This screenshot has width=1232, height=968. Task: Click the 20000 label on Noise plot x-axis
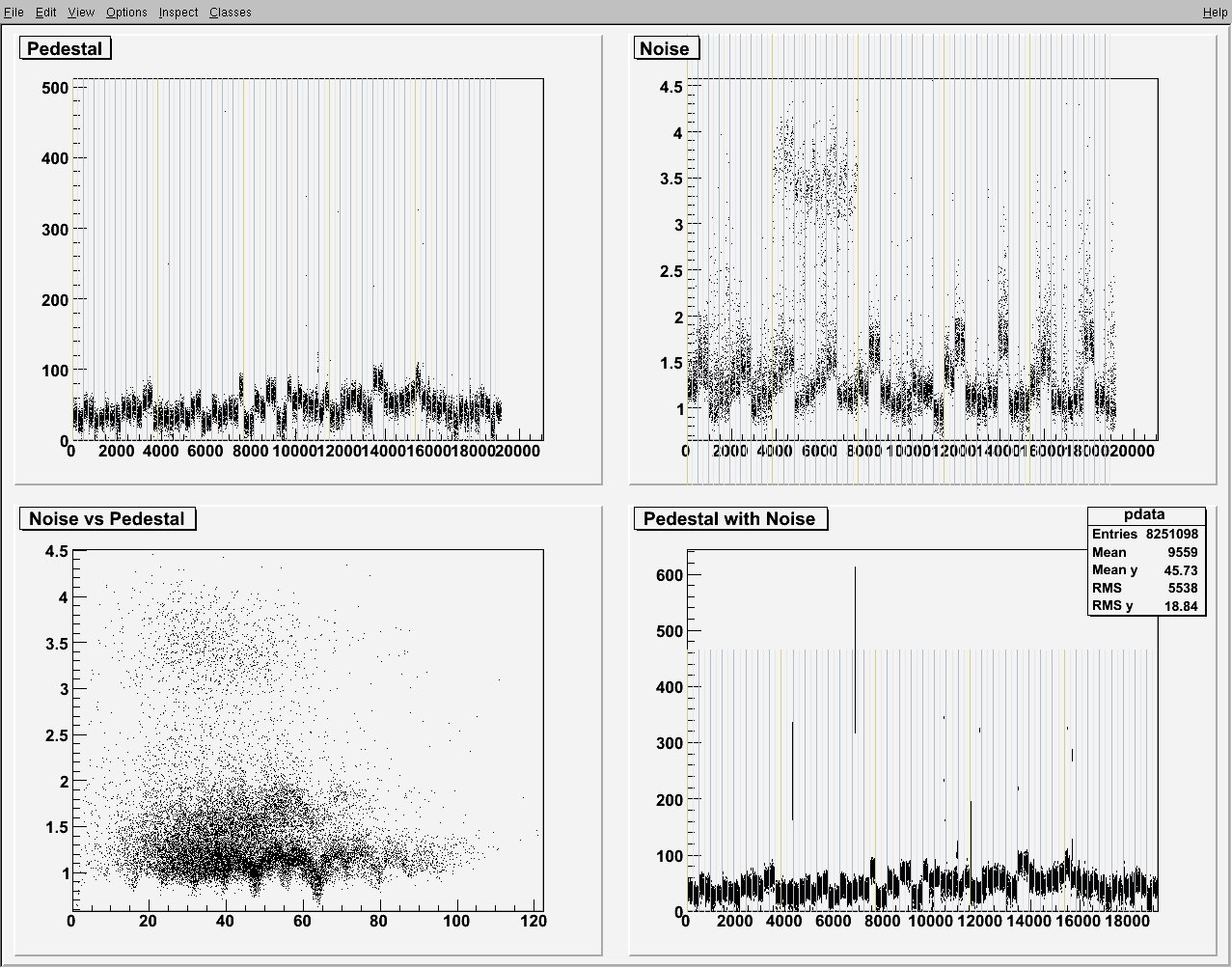point(1131,451)
